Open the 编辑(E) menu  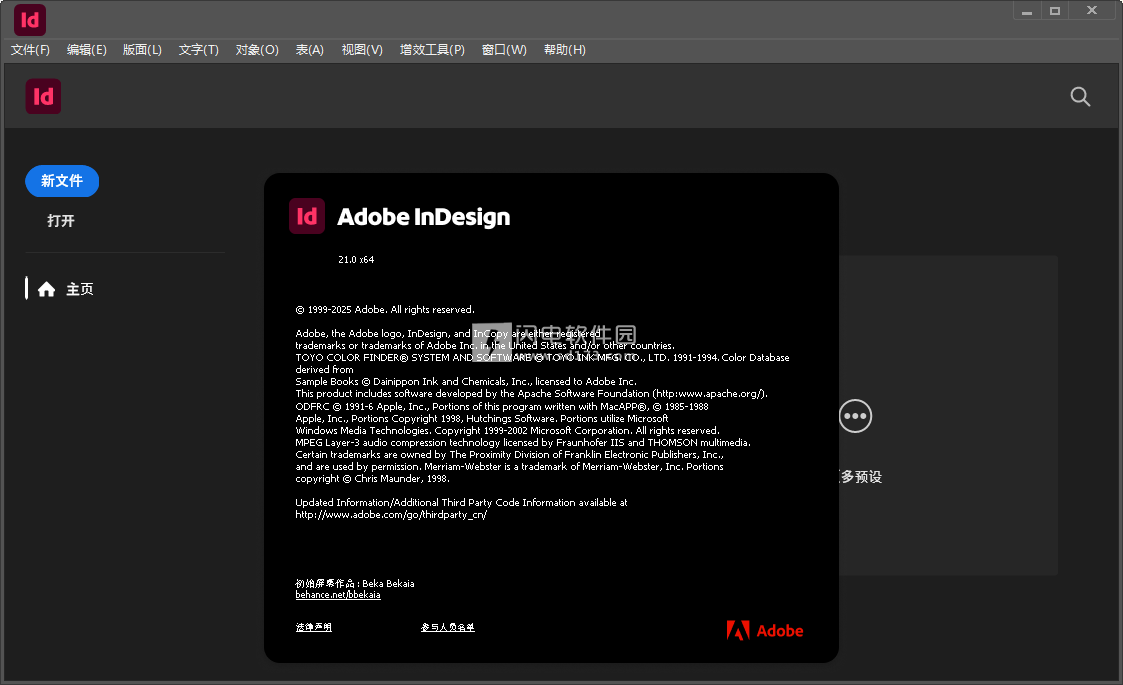pos(87,50)
